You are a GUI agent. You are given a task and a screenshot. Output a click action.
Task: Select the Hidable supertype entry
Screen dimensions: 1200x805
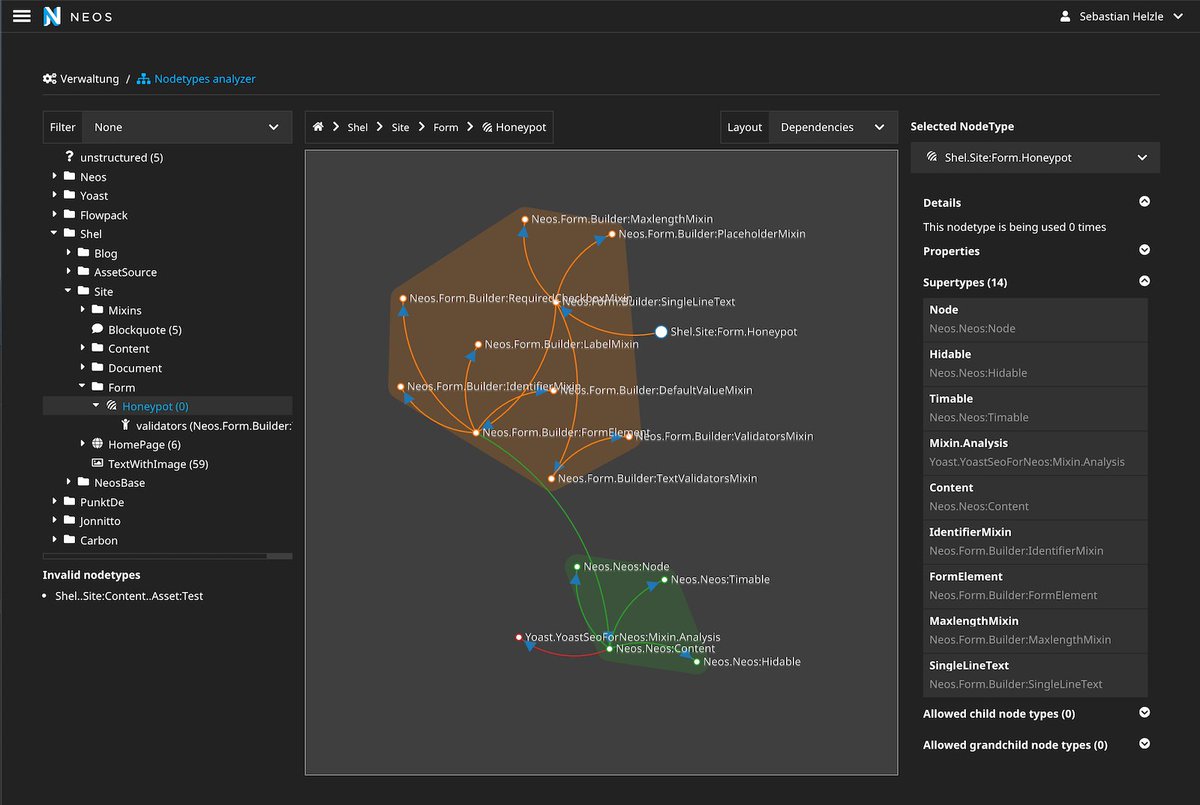point(1035,364)
